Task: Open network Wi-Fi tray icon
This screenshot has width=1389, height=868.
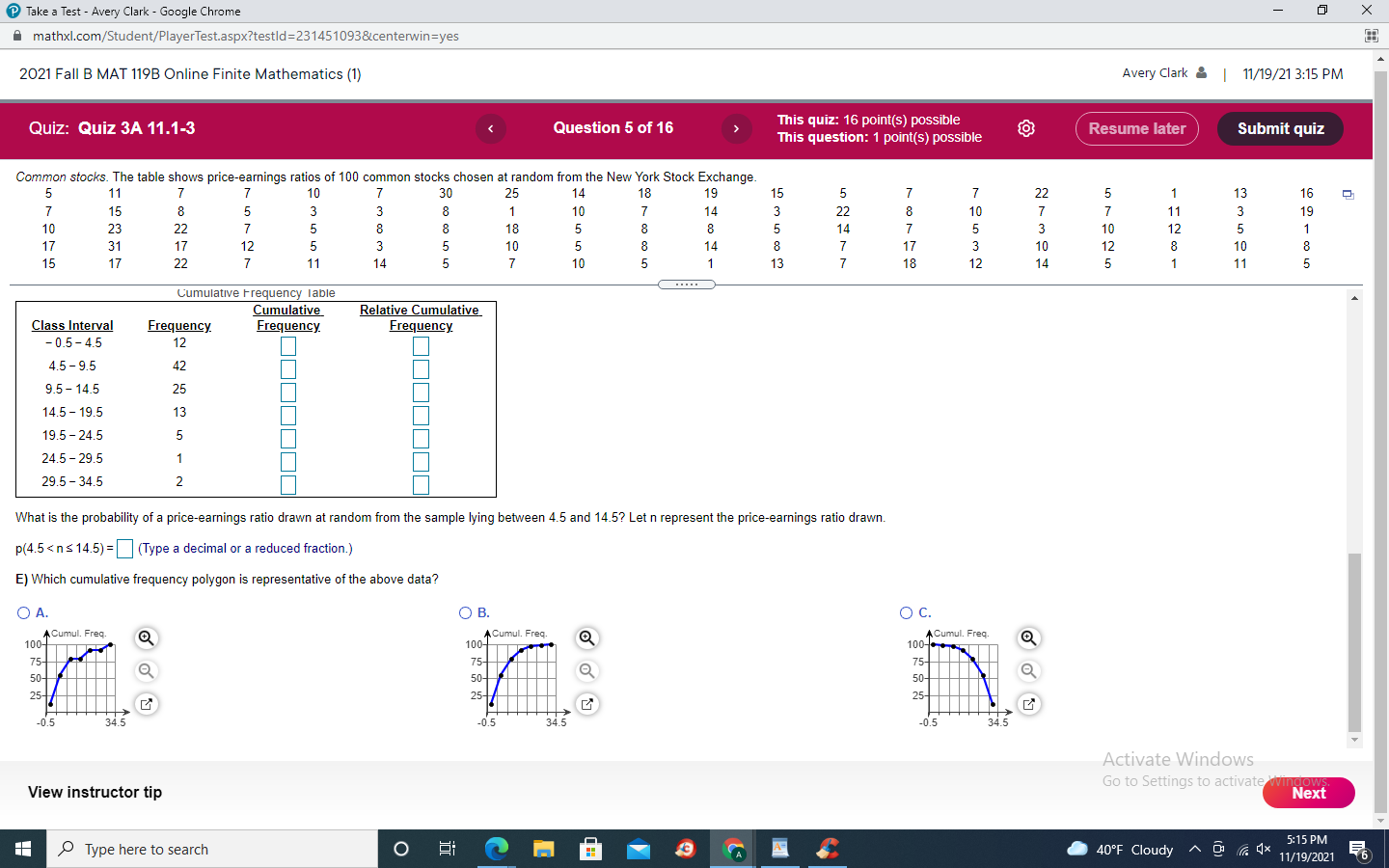Action: point(1242,850)
